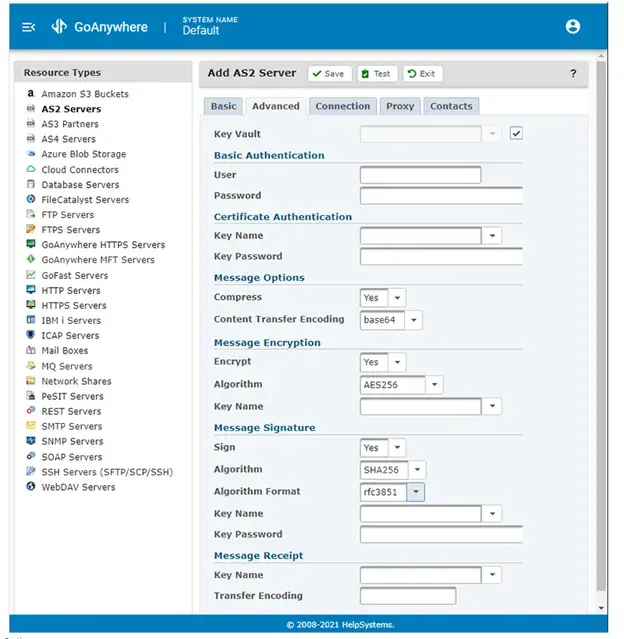624x639 pixels.
Task: Toggle the Key Vault checkbox
Action: coord(516,133)
